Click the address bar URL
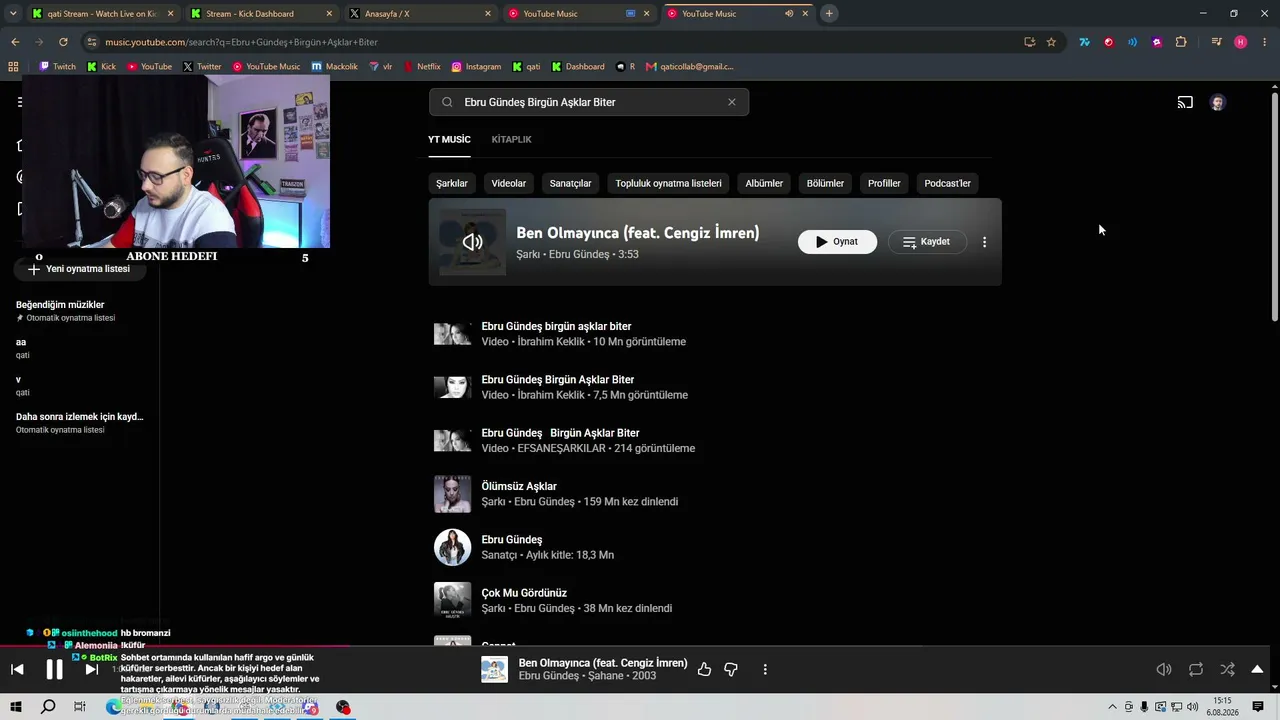The image size is (1280, 720). 241,42
